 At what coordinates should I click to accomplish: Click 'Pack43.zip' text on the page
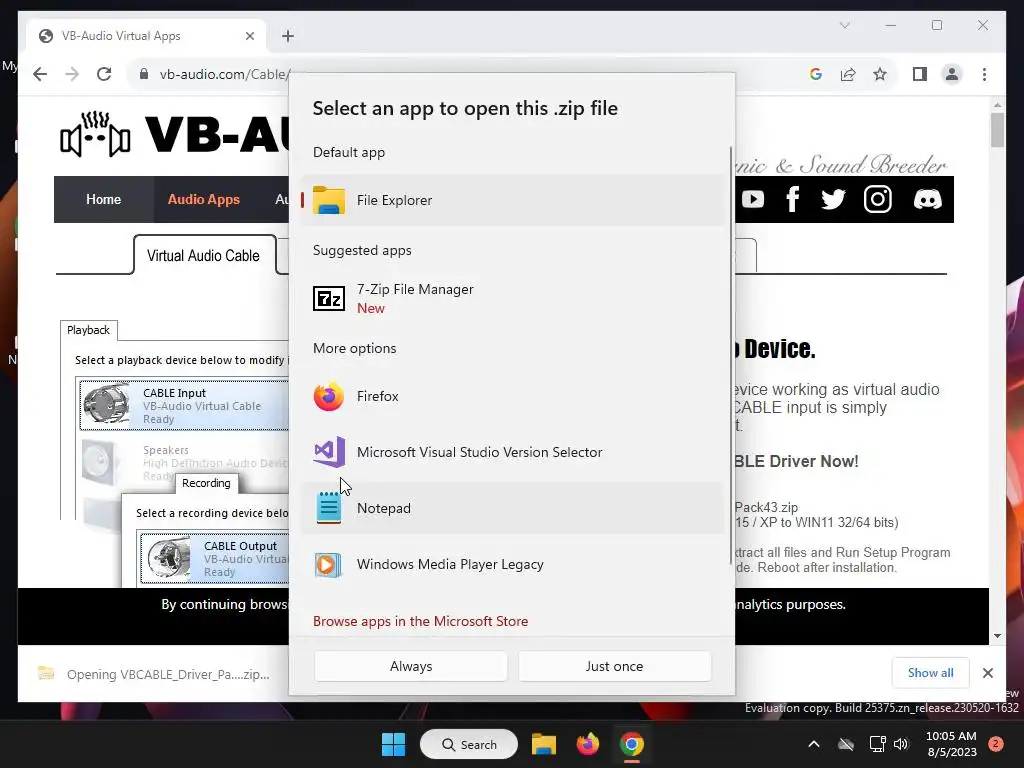pos(766,507)
